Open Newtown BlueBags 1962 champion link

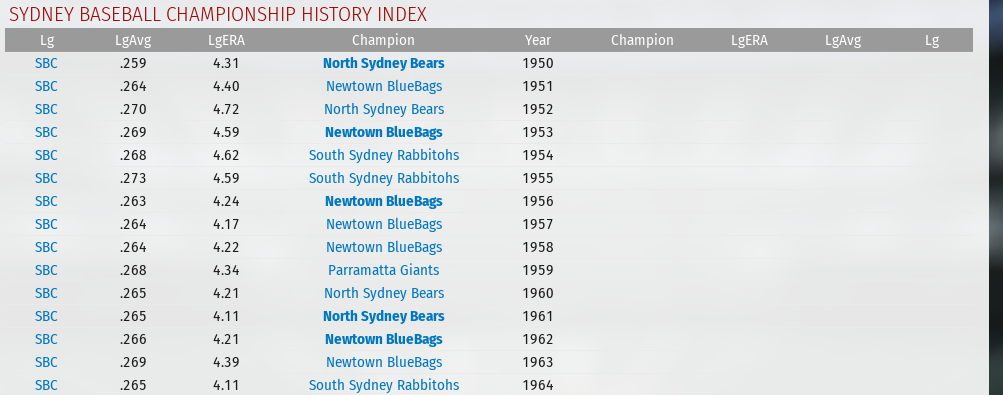[383, 339]
